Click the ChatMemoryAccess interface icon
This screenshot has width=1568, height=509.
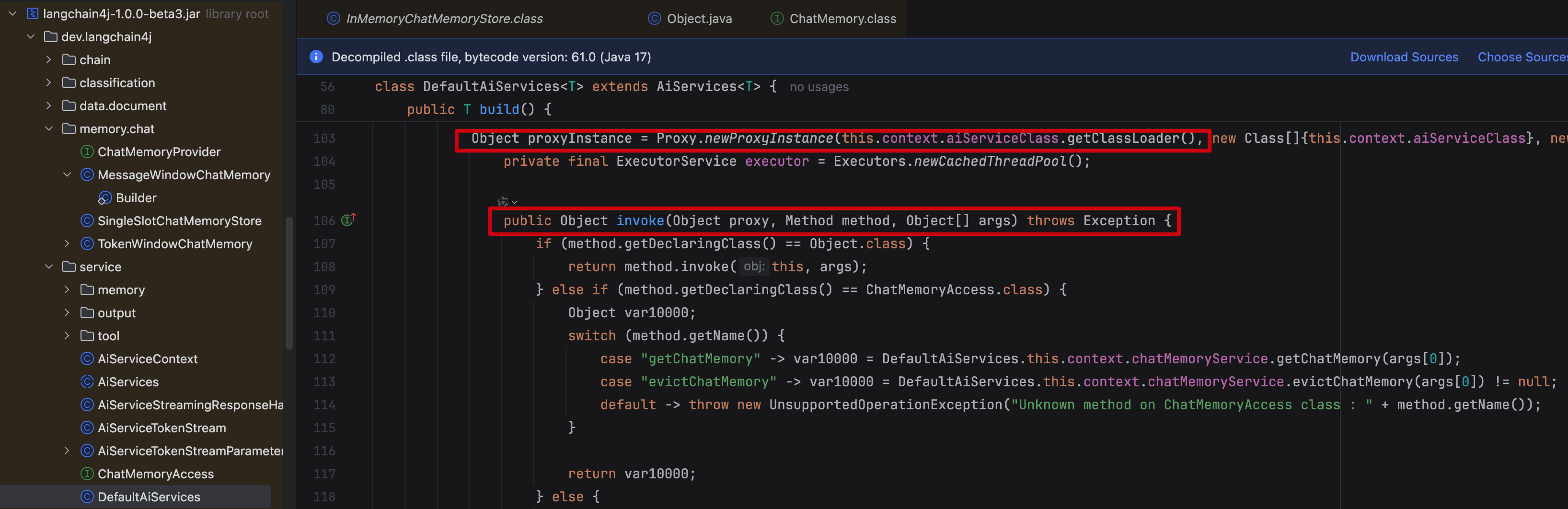tap(87, 474)
